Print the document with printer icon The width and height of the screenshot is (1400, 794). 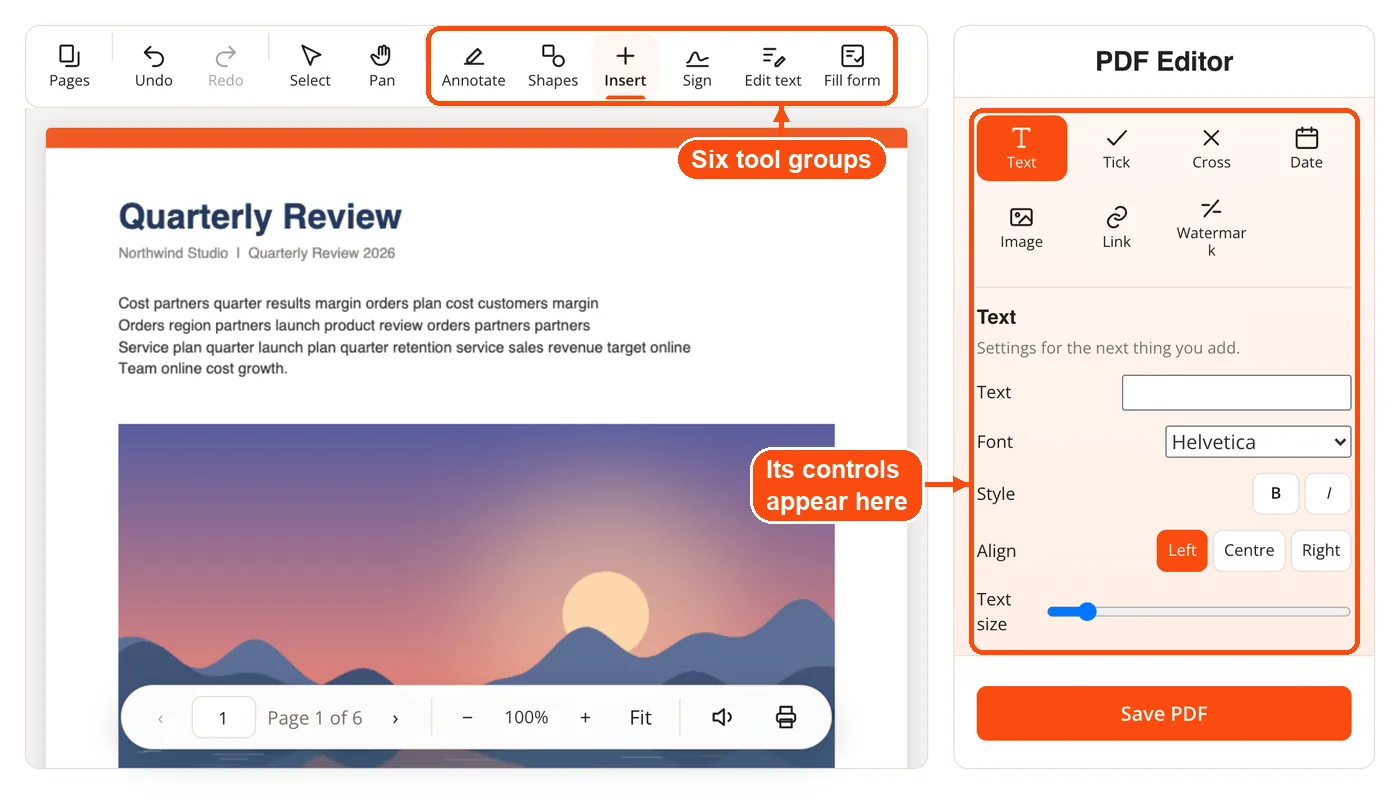tap(786, 718)
